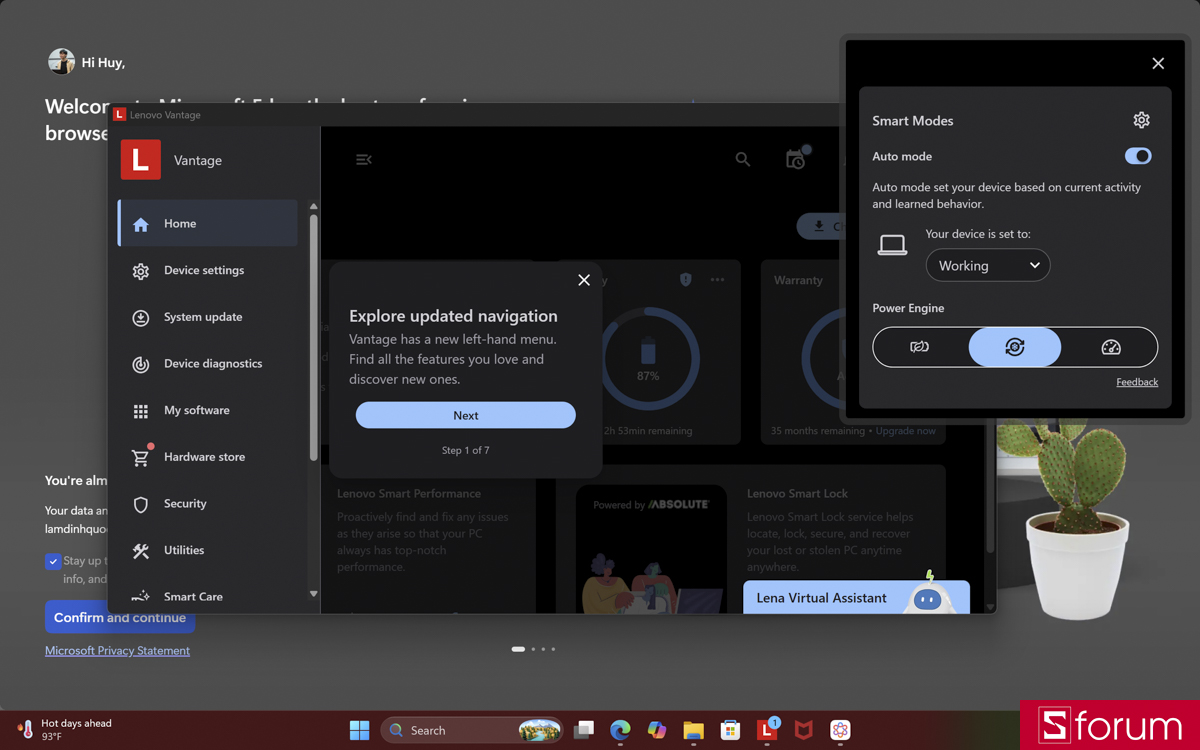The height and width of the screenshot is (750, 1200).
Task: Open the calendar schedule icon in Vantage
Action: point(796,159)
